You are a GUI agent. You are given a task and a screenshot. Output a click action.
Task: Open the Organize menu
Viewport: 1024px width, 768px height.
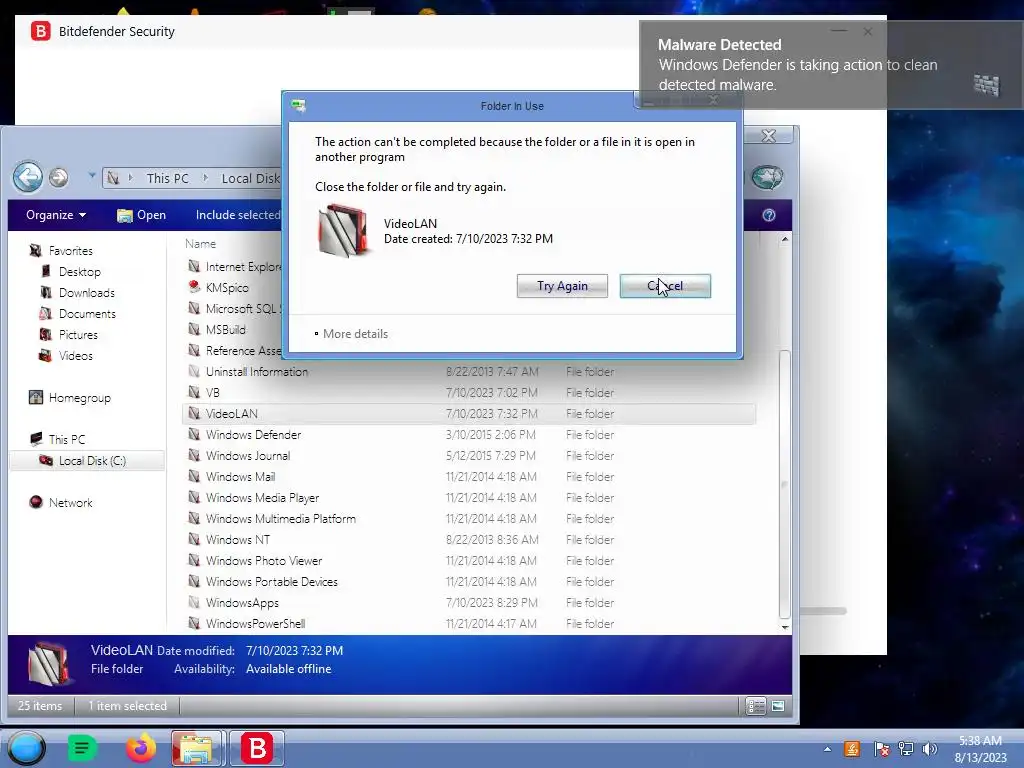click(56, 215)
